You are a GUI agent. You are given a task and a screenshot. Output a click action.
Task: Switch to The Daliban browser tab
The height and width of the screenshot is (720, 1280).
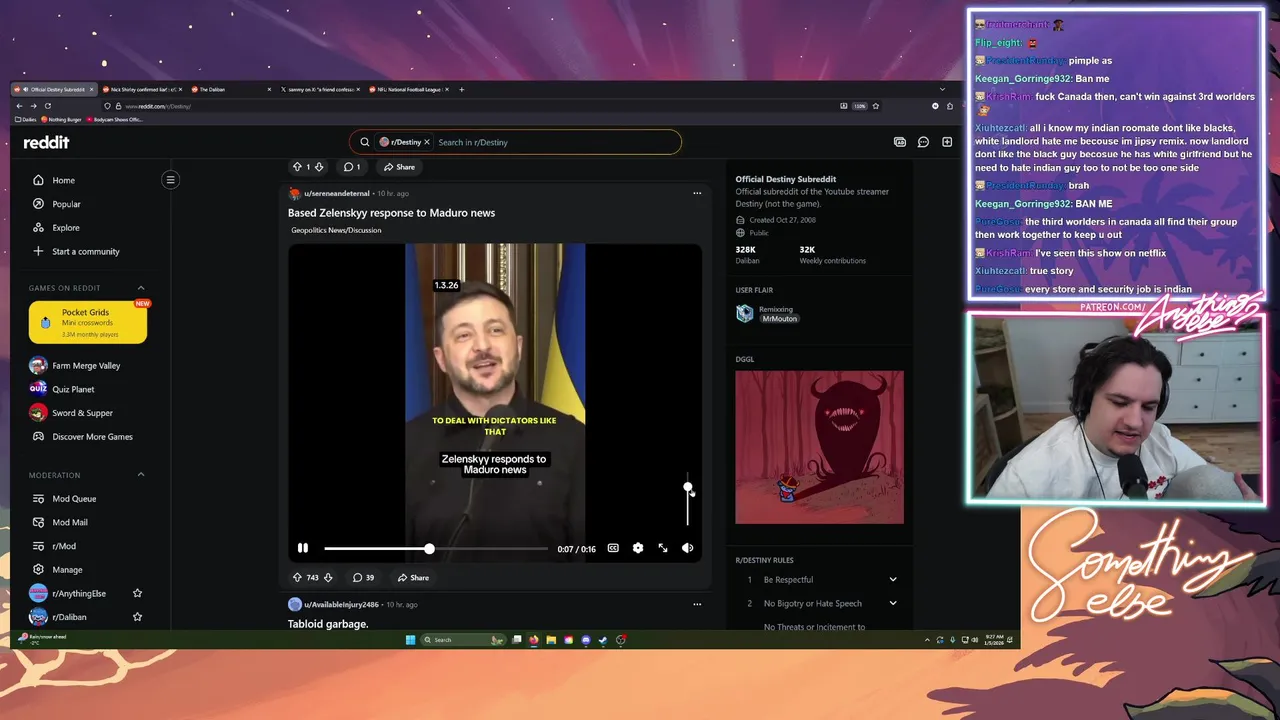point(230,89)
